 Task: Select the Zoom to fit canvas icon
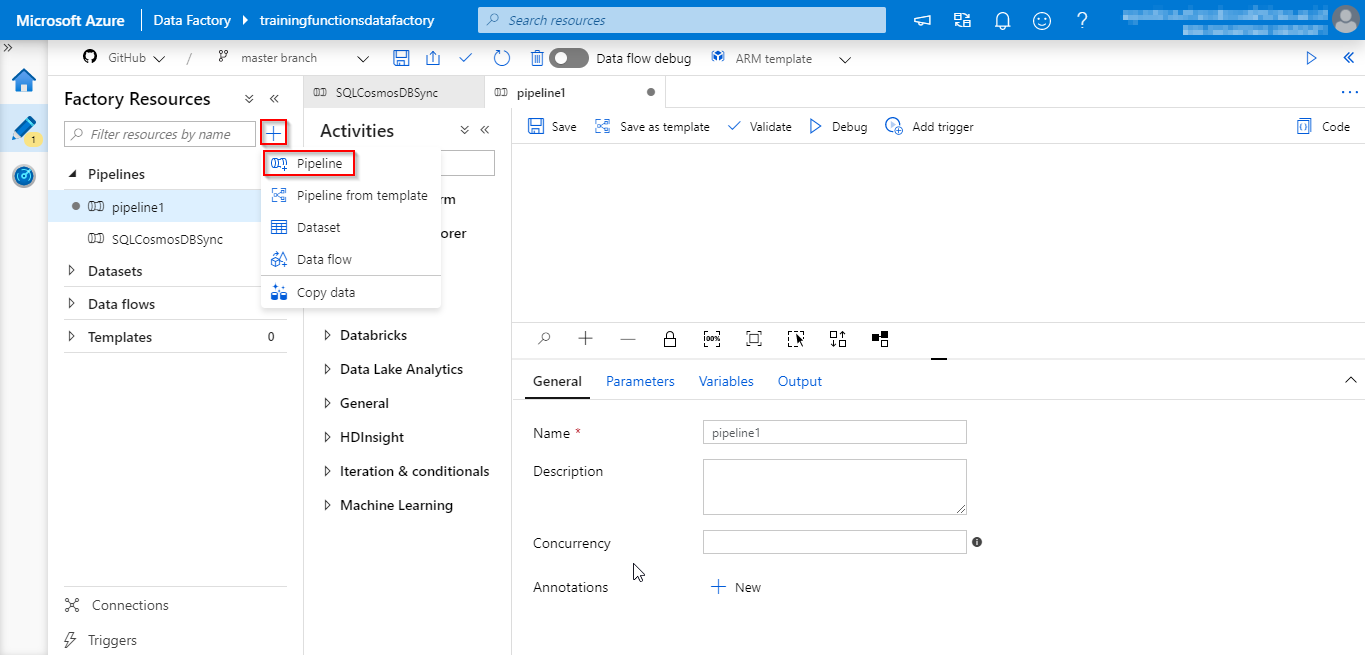pyautogui.click(x=753, y=338)
